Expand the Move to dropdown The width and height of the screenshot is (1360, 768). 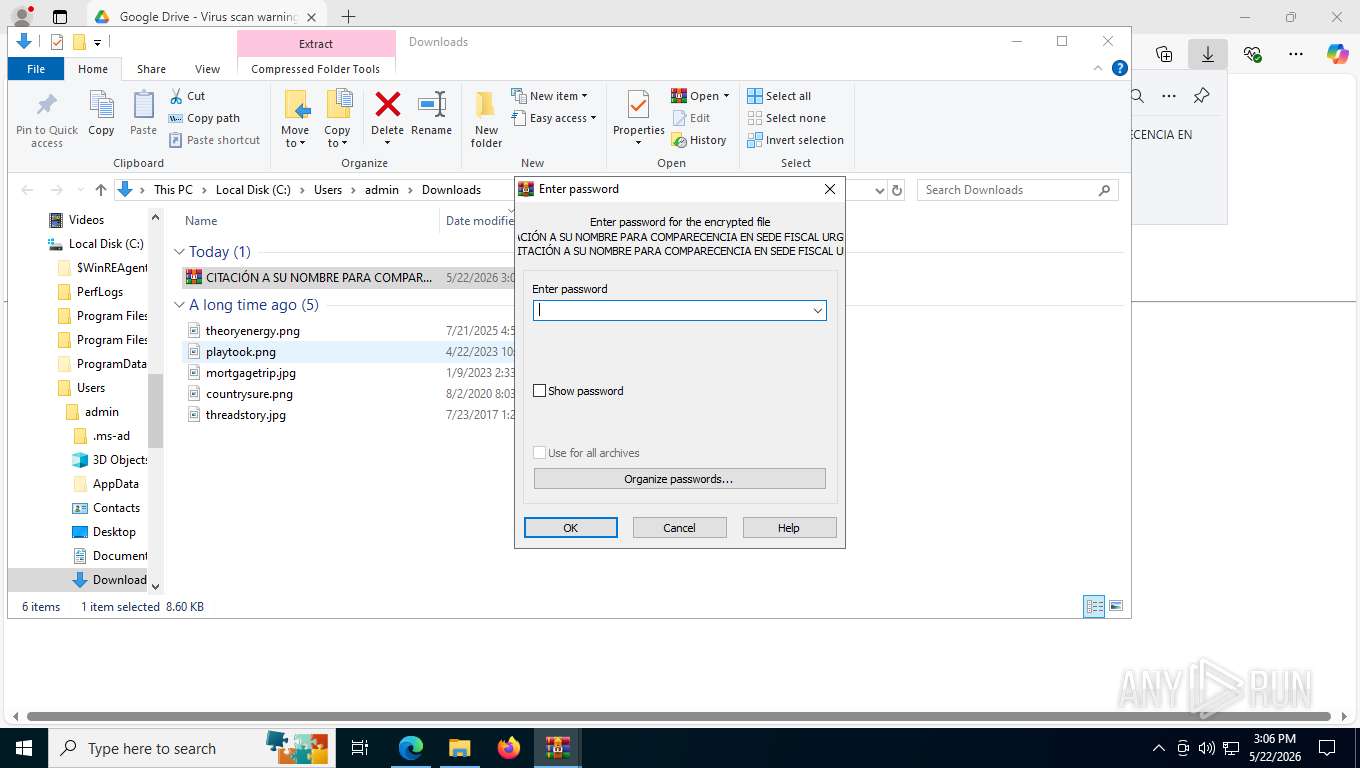[295, 137]
